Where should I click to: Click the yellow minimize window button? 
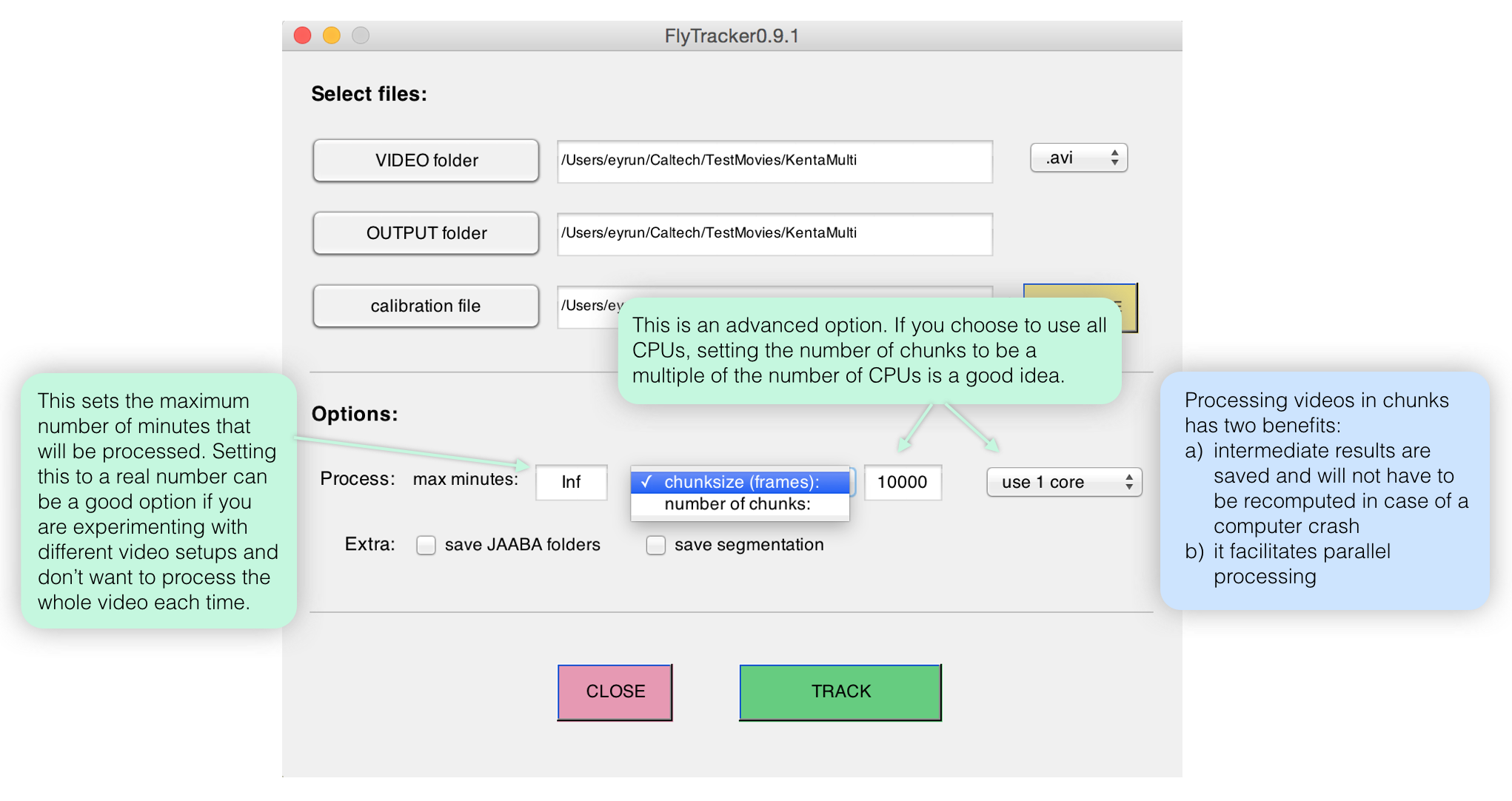click(x=331, y=36)
